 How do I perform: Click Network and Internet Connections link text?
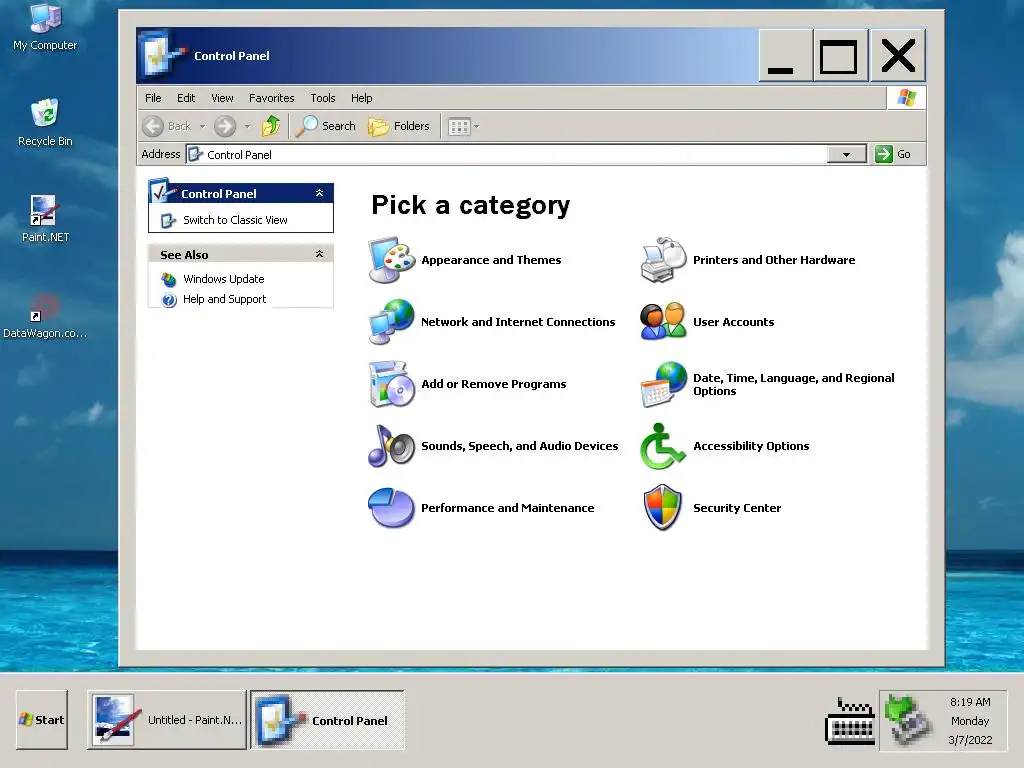tap(518, 322)
